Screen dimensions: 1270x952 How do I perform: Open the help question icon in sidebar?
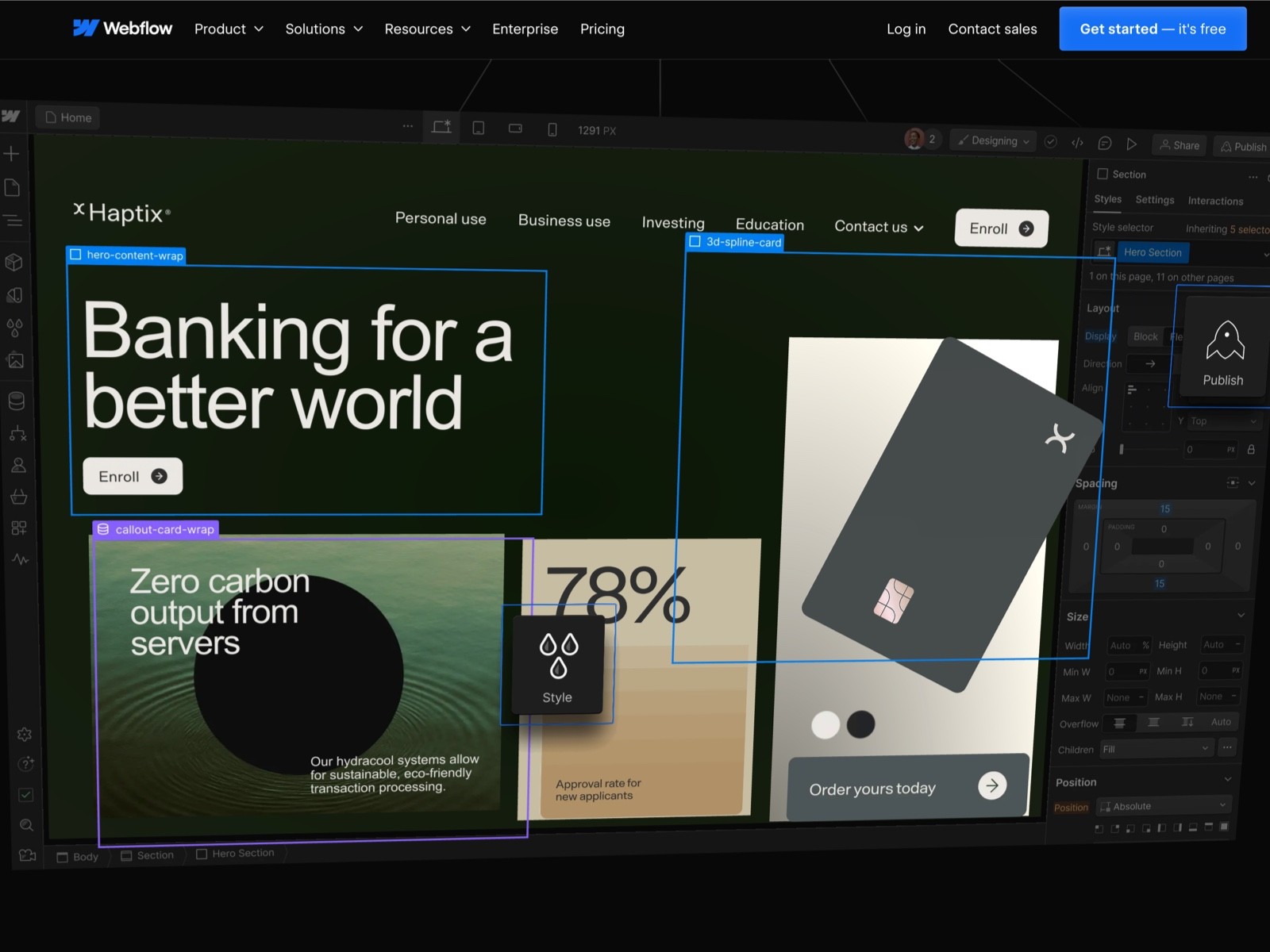click(x=25, y=764)
